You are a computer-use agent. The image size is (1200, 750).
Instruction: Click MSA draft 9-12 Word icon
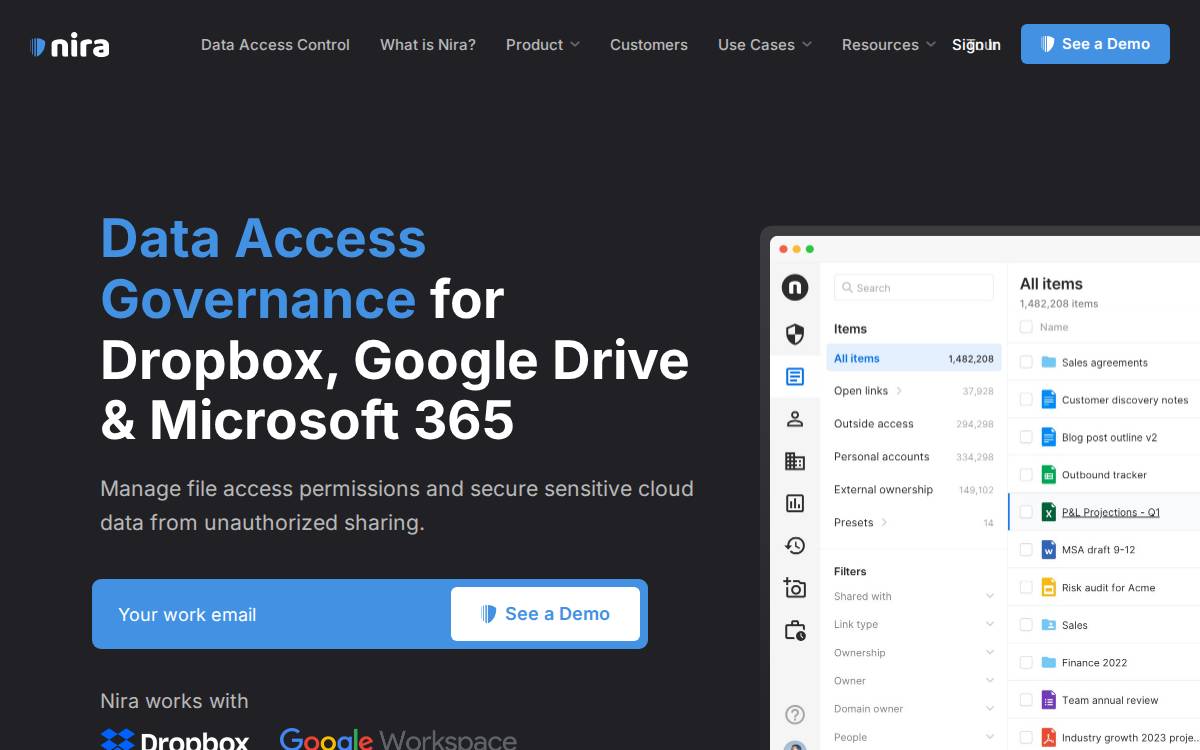(1049, 549)
